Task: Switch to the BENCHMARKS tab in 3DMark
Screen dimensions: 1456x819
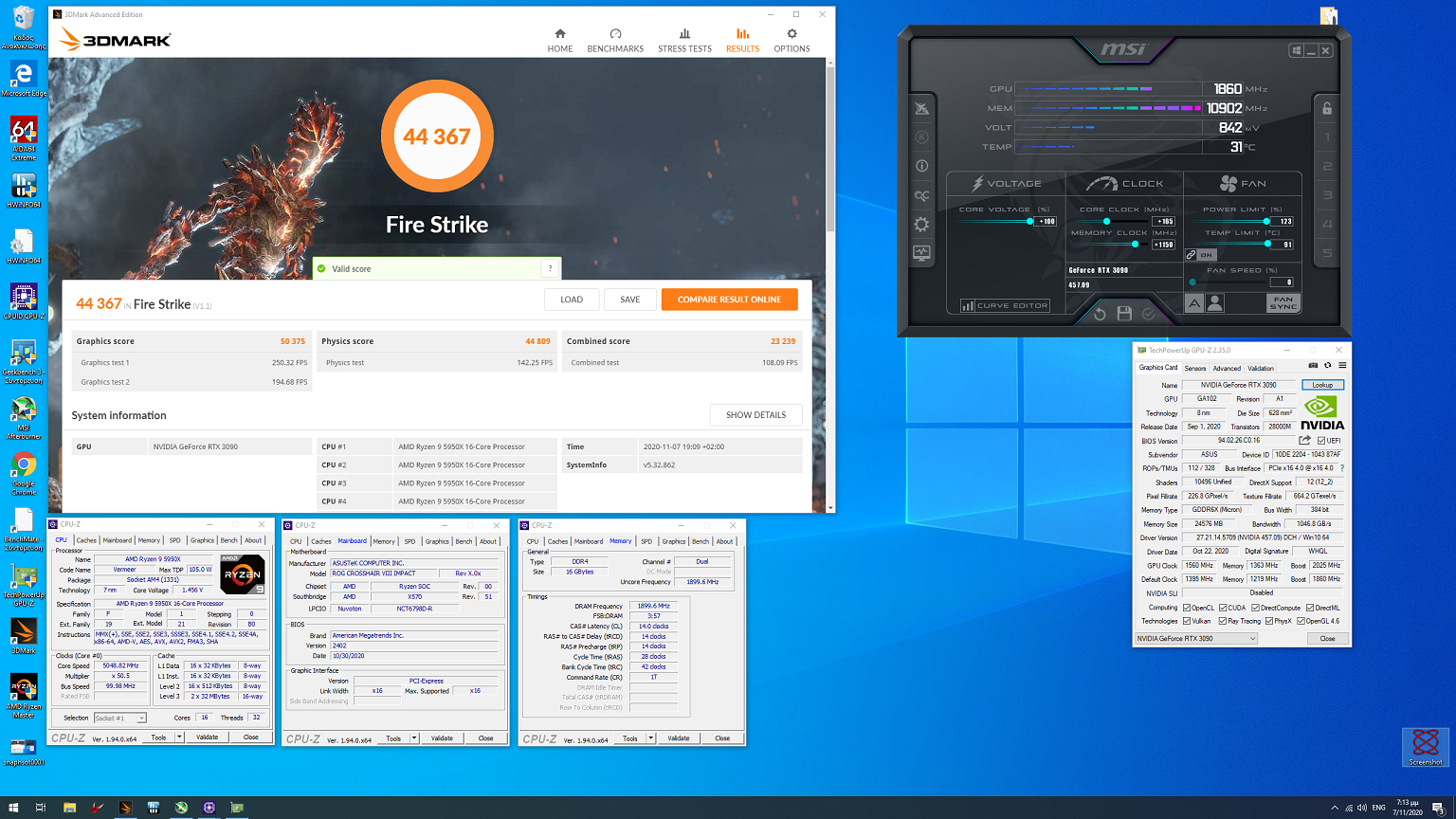Action: [615, 40]
